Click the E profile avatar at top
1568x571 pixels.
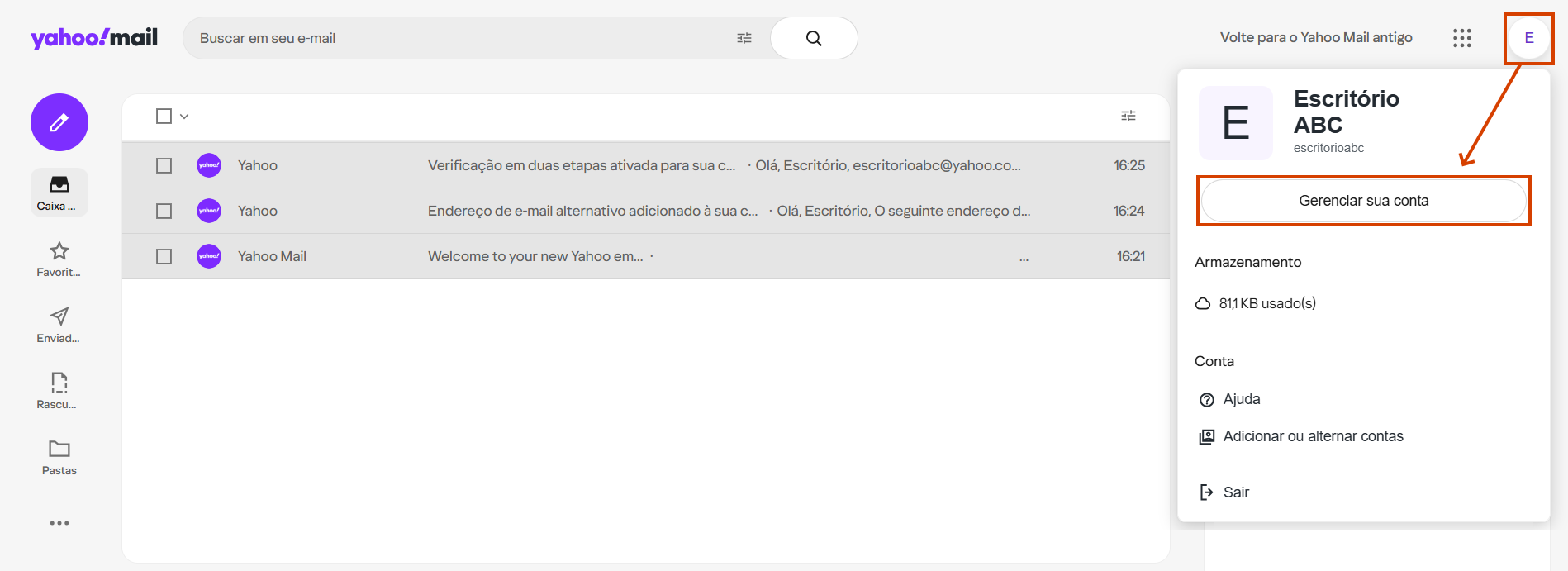(x=1529, y=38)
